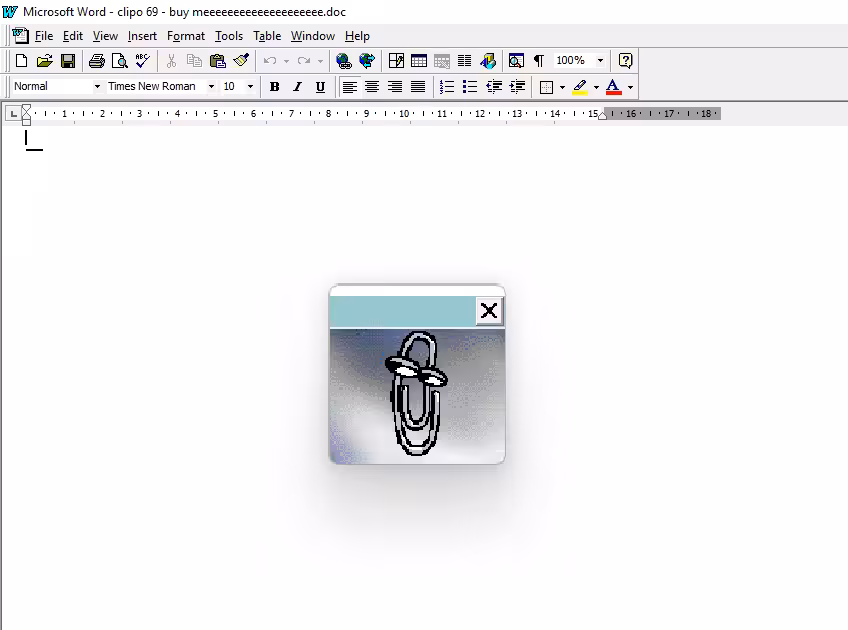The image size is (848, 630).
Task: Expand the border style dropdown arrow
Action: coord(562,87)
